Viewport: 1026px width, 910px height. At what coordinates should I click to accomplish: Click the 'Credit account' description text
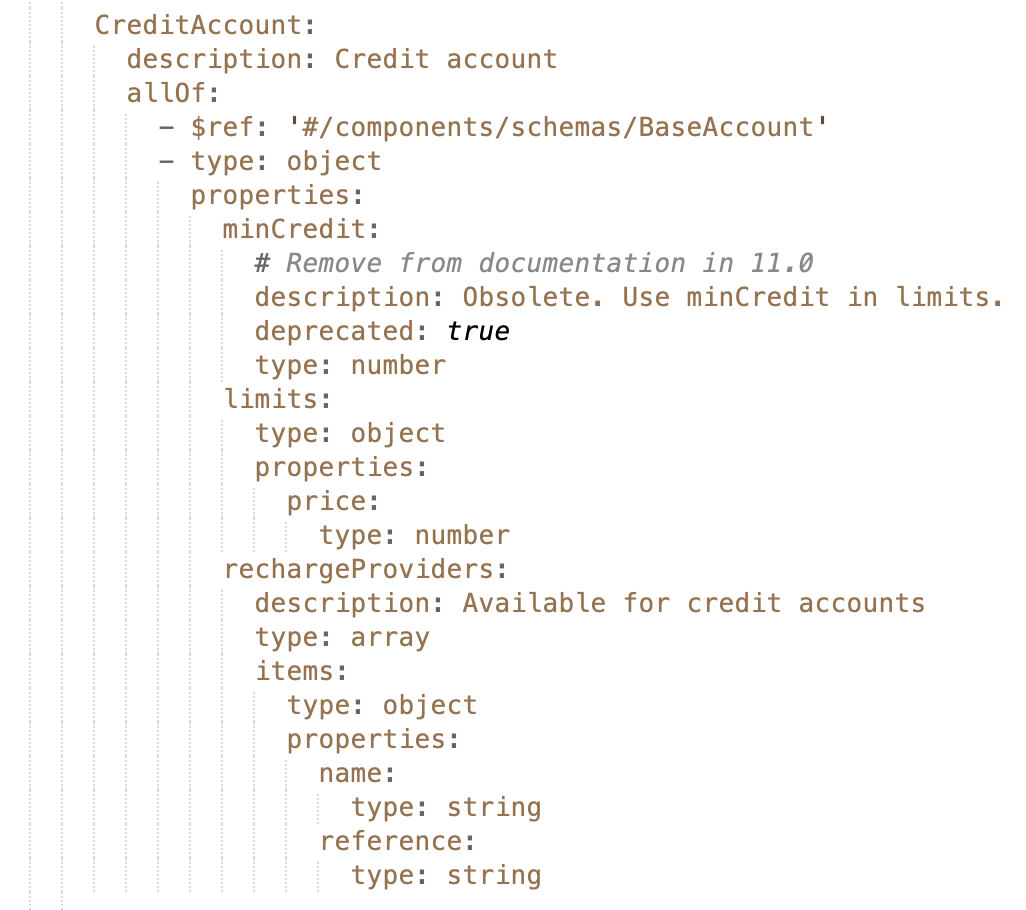click(x=445, y=59)
